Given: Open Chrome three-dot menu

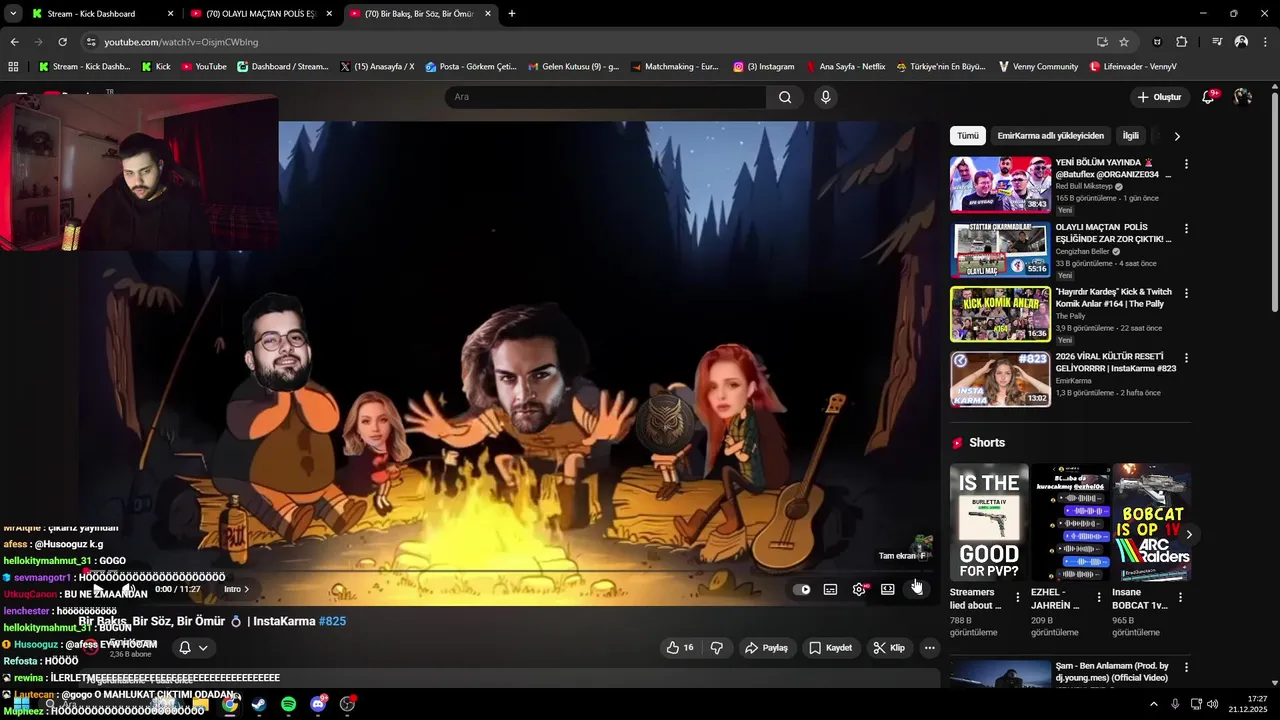Looking at the screenshot, I should (1265, 42).
